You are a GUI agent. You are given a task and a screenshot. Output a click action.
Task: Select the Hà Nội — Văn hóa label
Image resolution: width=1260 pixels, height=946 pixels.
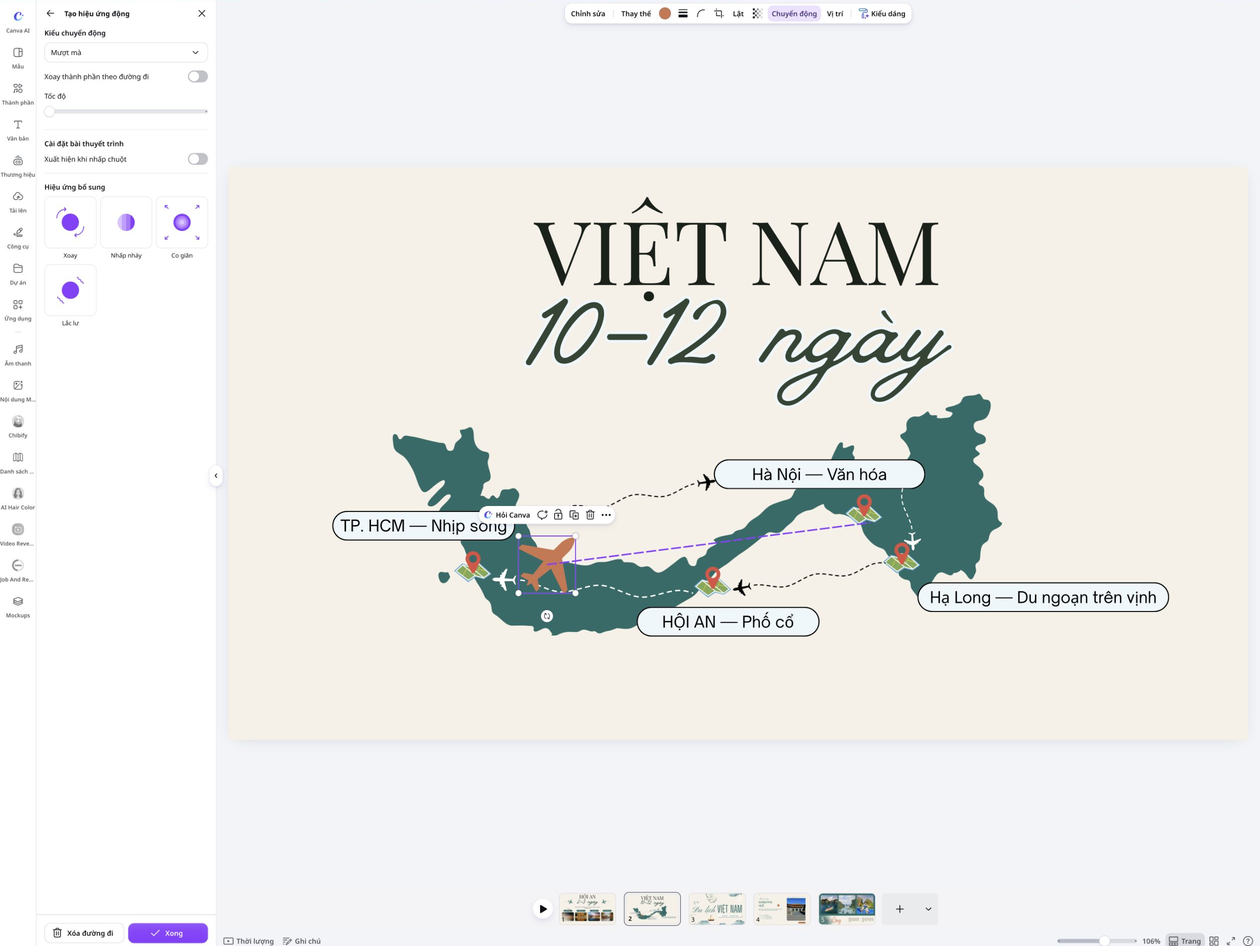[x=819, y=474]
